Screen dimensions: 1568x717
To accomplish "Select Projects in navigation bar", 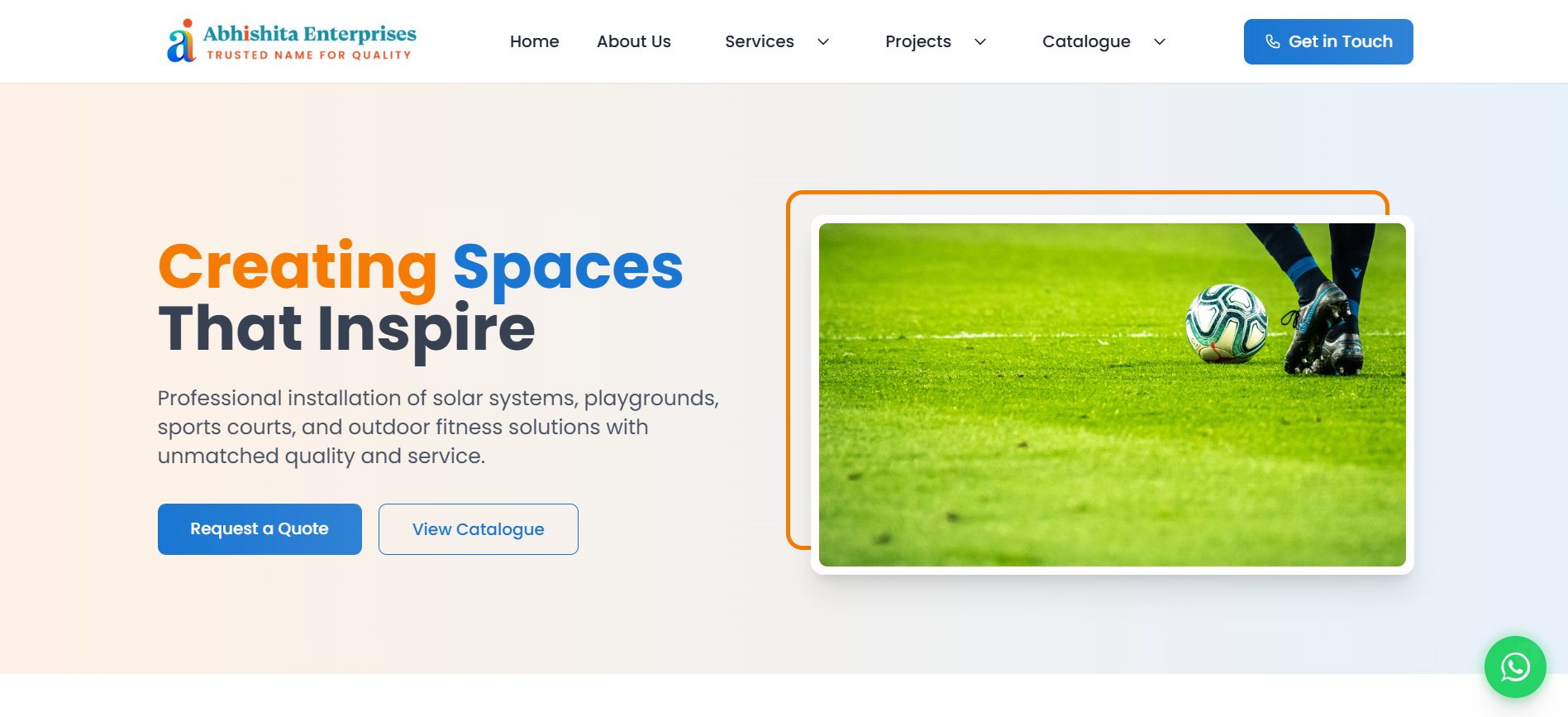I will coord(918,41).
